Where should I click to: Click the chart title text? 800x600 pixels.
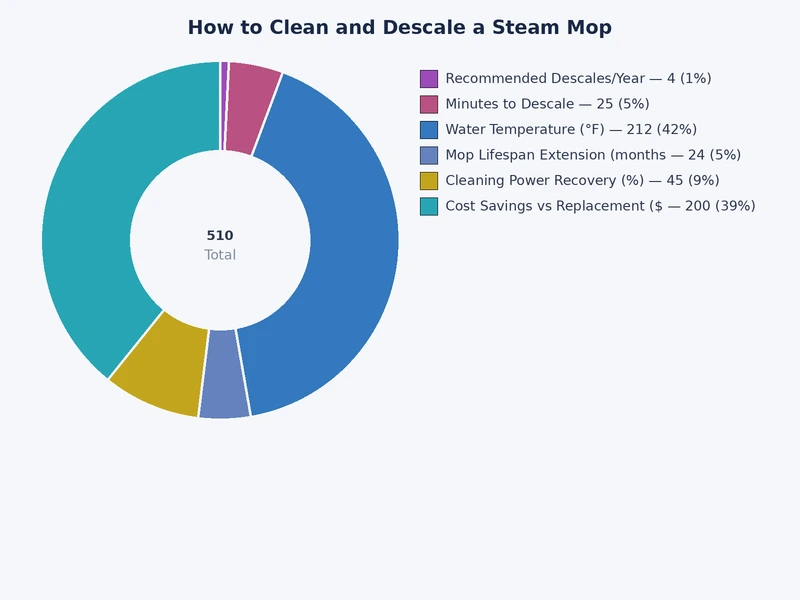click(400, 27)
